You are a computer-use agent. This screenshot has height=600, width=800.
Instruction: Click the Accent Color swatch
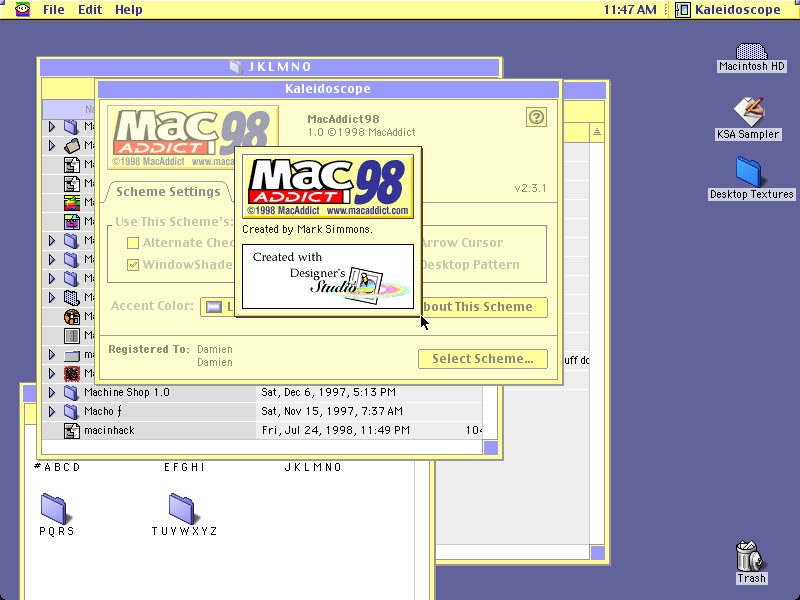(x=214, y=307)
